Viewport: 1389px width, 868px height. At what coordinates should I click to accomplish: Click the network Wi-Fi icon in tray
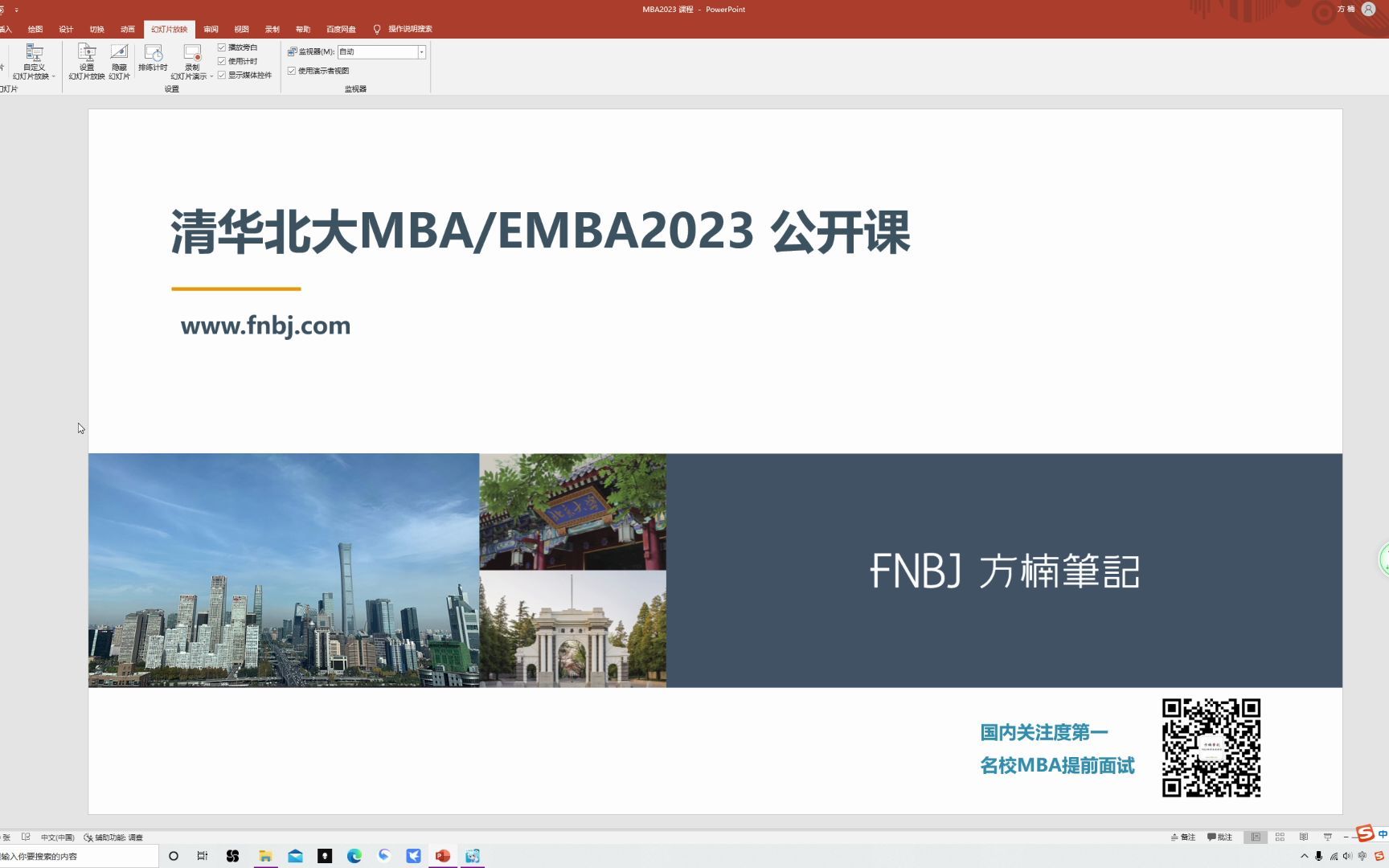1334,856
